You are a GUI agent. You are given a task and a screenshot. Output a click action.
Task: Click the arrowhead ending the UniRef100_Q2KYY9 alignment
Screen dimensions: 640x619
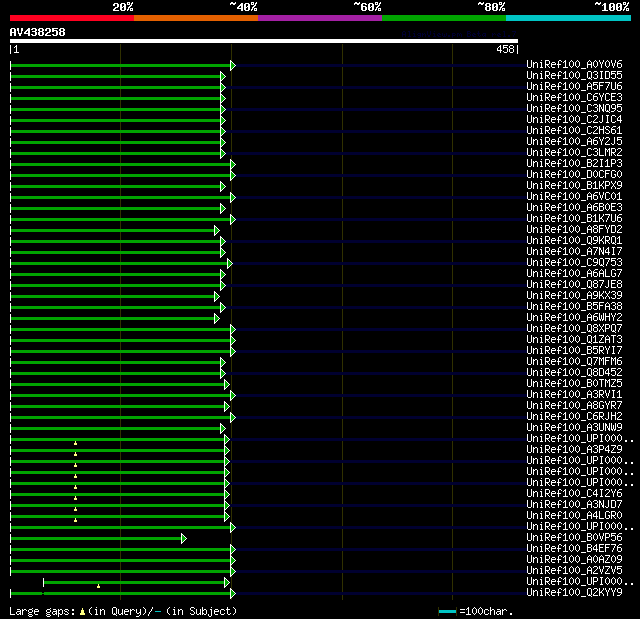pyautogui.click(x=233, y=593)
